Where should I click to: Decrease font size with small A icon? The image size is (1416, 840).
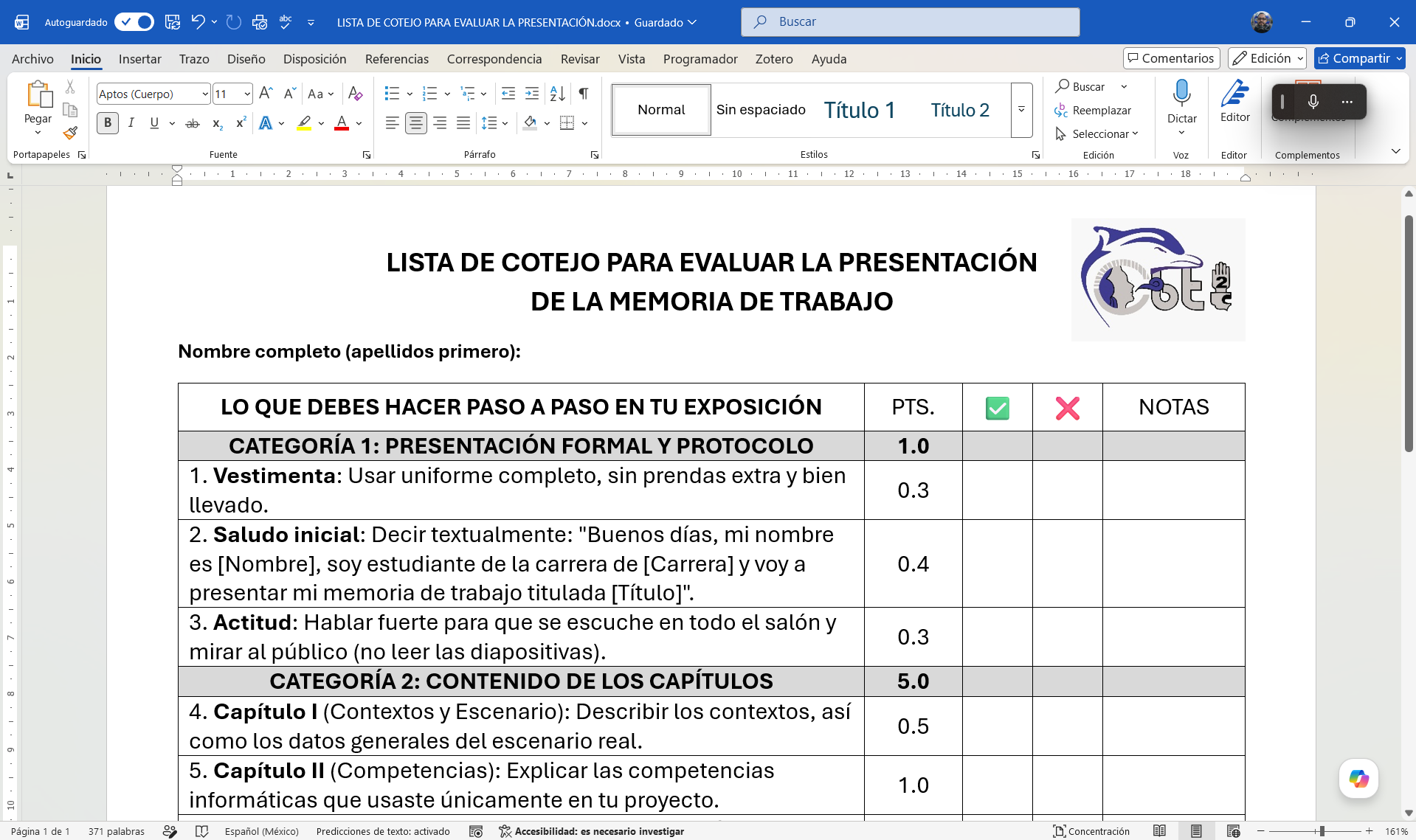pyautogui.click(x=290, y=94)
